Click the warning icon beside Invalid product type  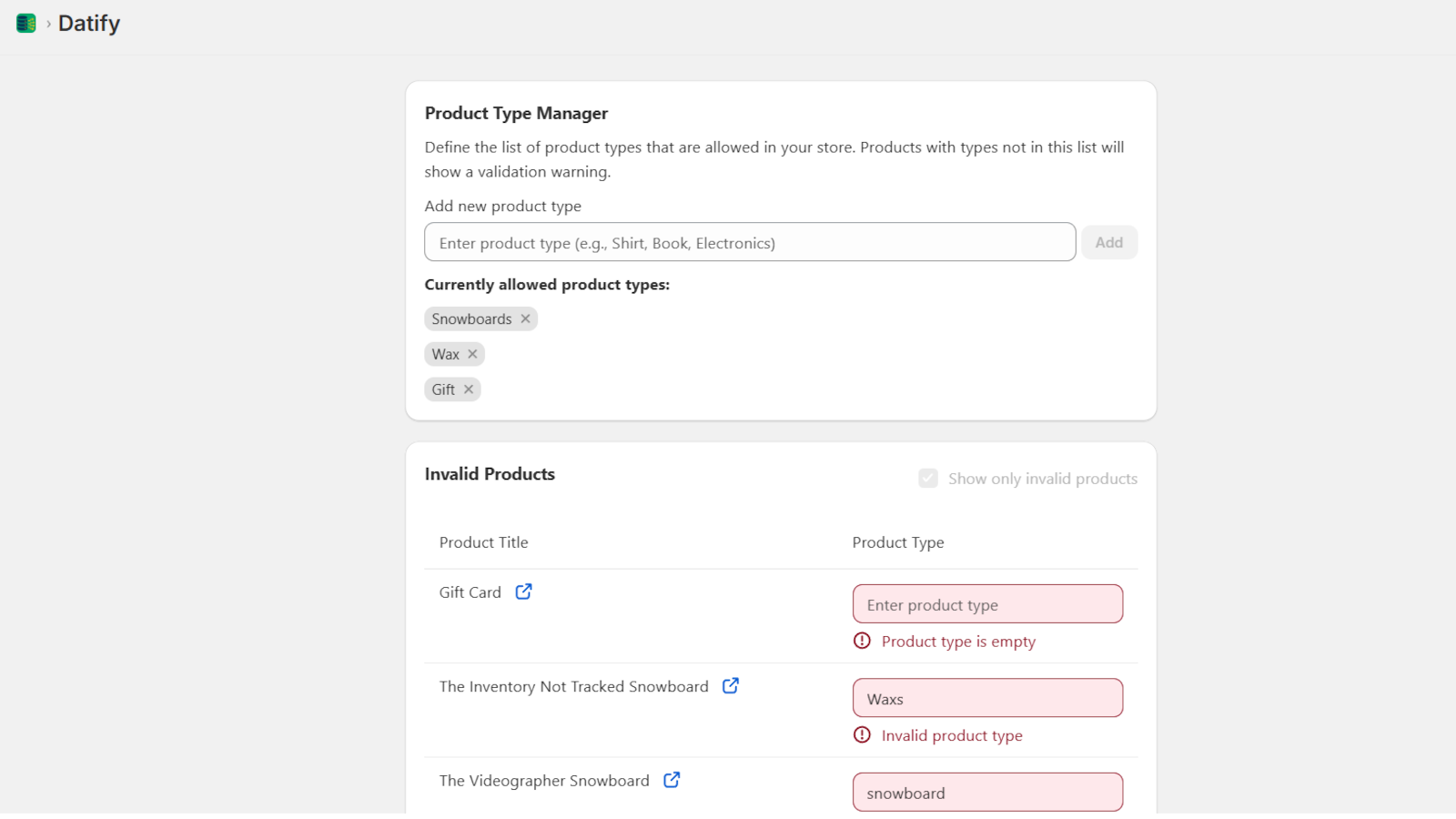862,735
